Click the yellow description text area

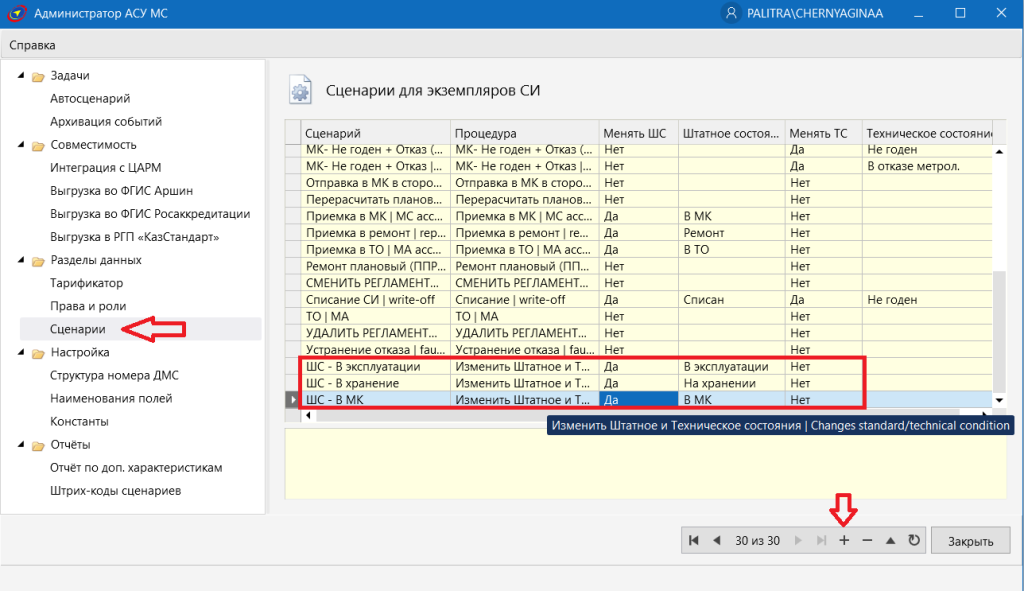tap(645, 464)
